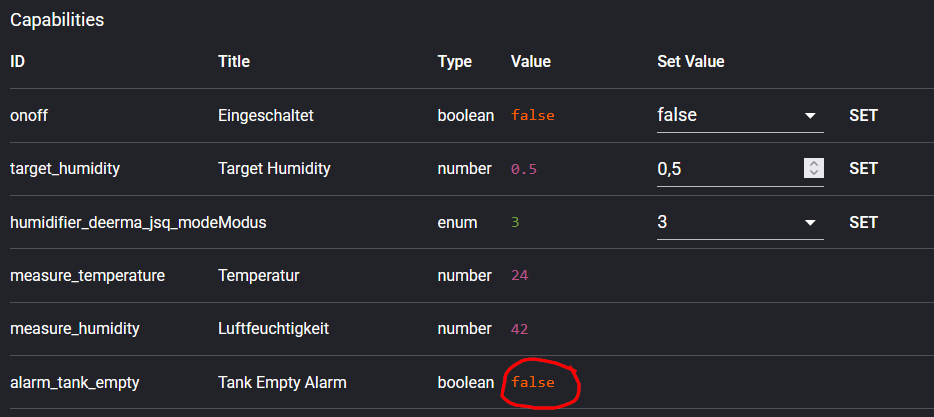
Task: Decrease target humidity with stepper down arrow
Action: (814, 174)
